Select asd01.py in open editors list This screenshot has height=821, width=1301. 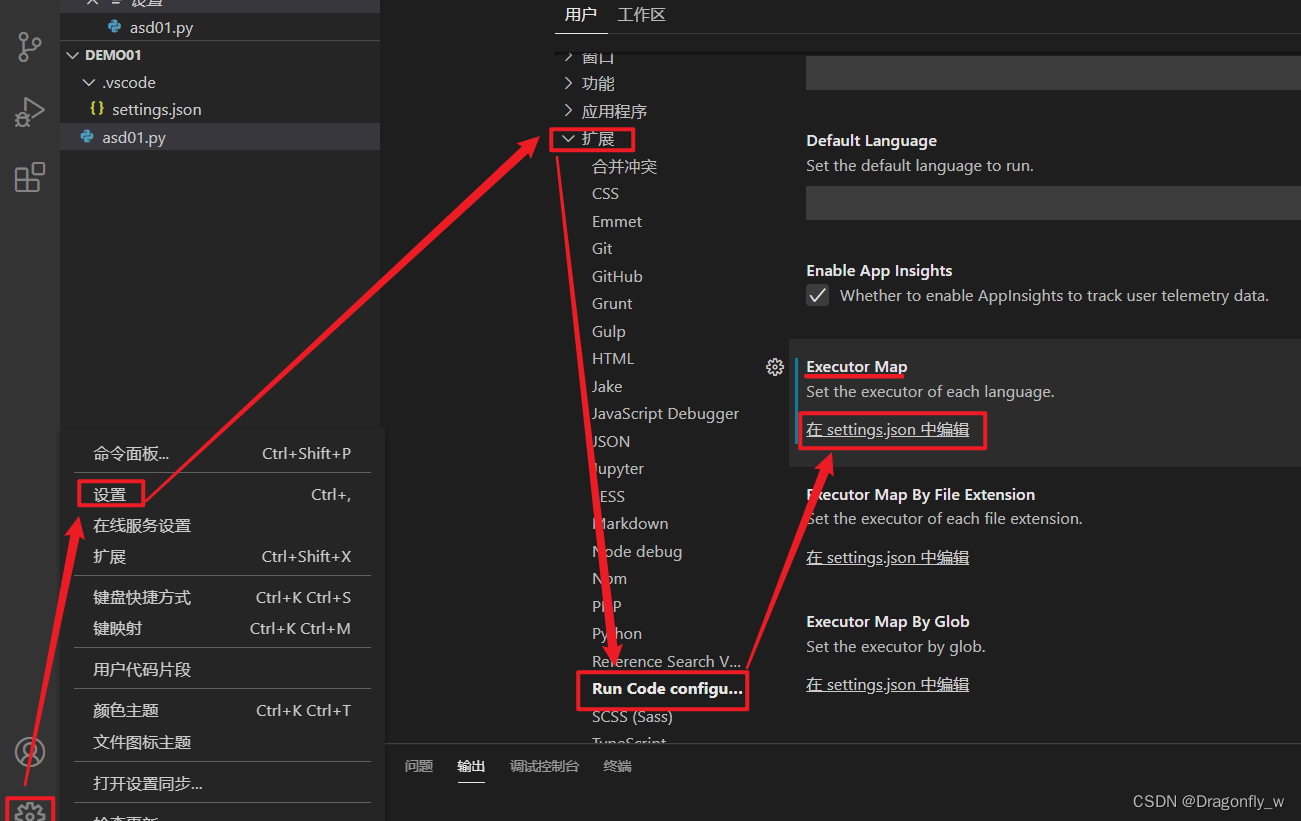[161, 27]
